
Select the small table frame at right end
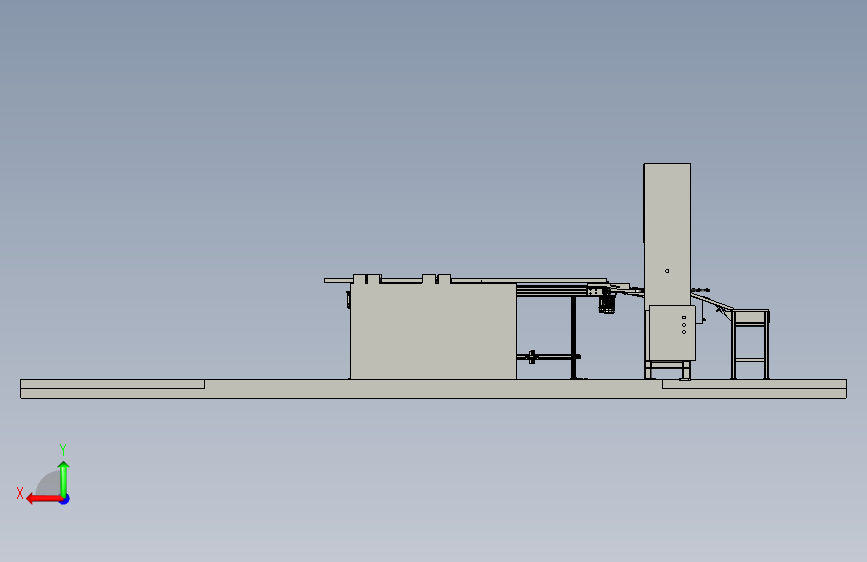[750, 344]
